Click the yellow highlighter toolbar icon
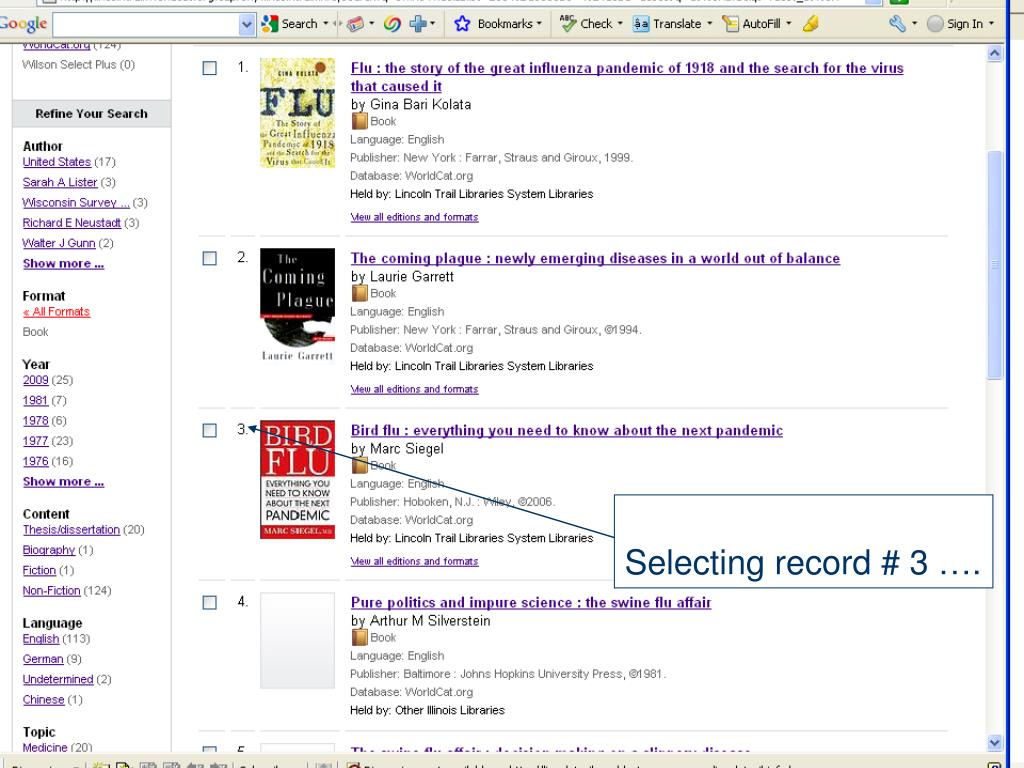Image resolution: width=1024 pixels, height=768 pixels. coord(810,24)
